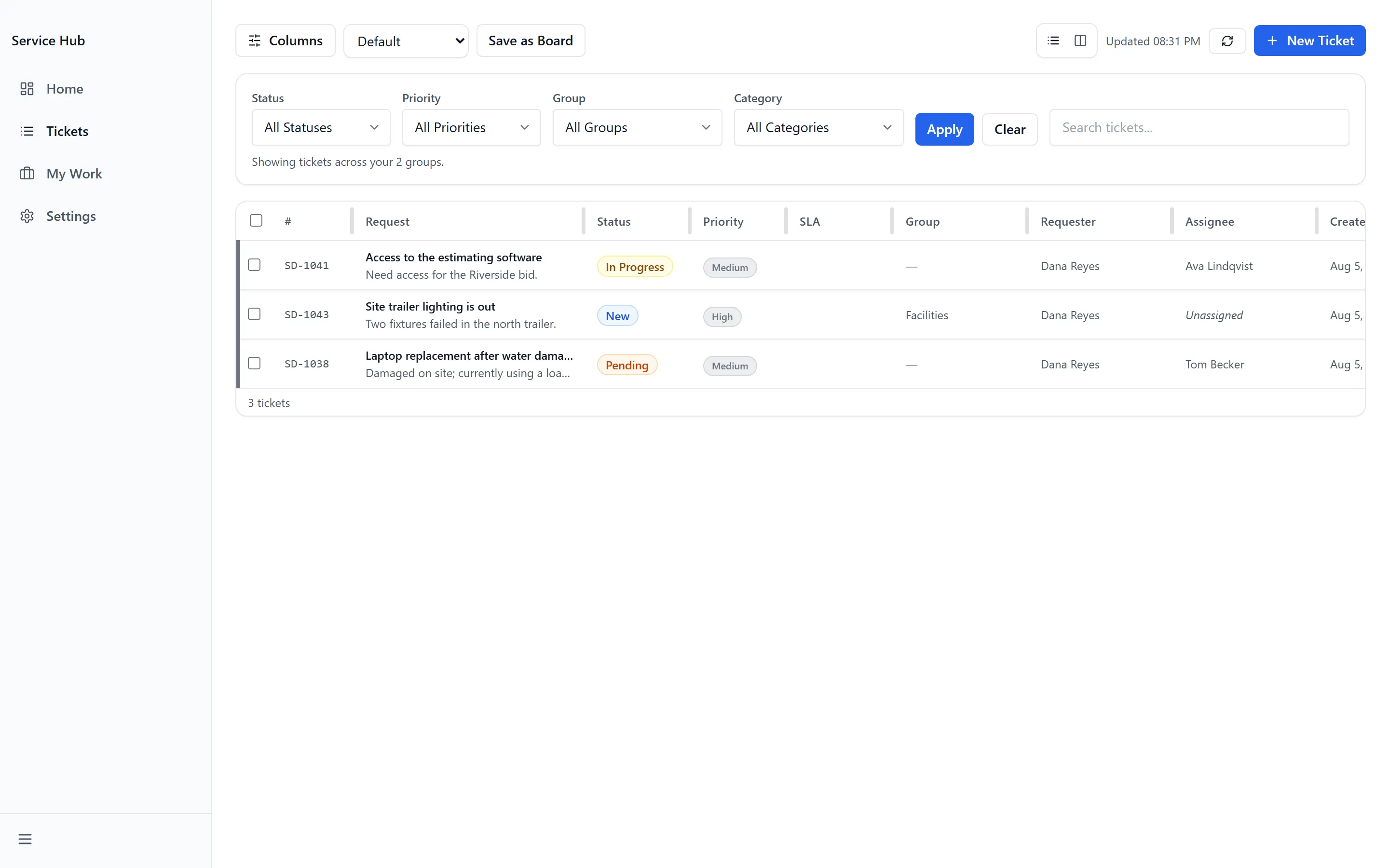Click the 'Updated 08:31 PM' timestamp
Image resolution: width=1389 pixels, height=868 pixels.
[1153, 41]
